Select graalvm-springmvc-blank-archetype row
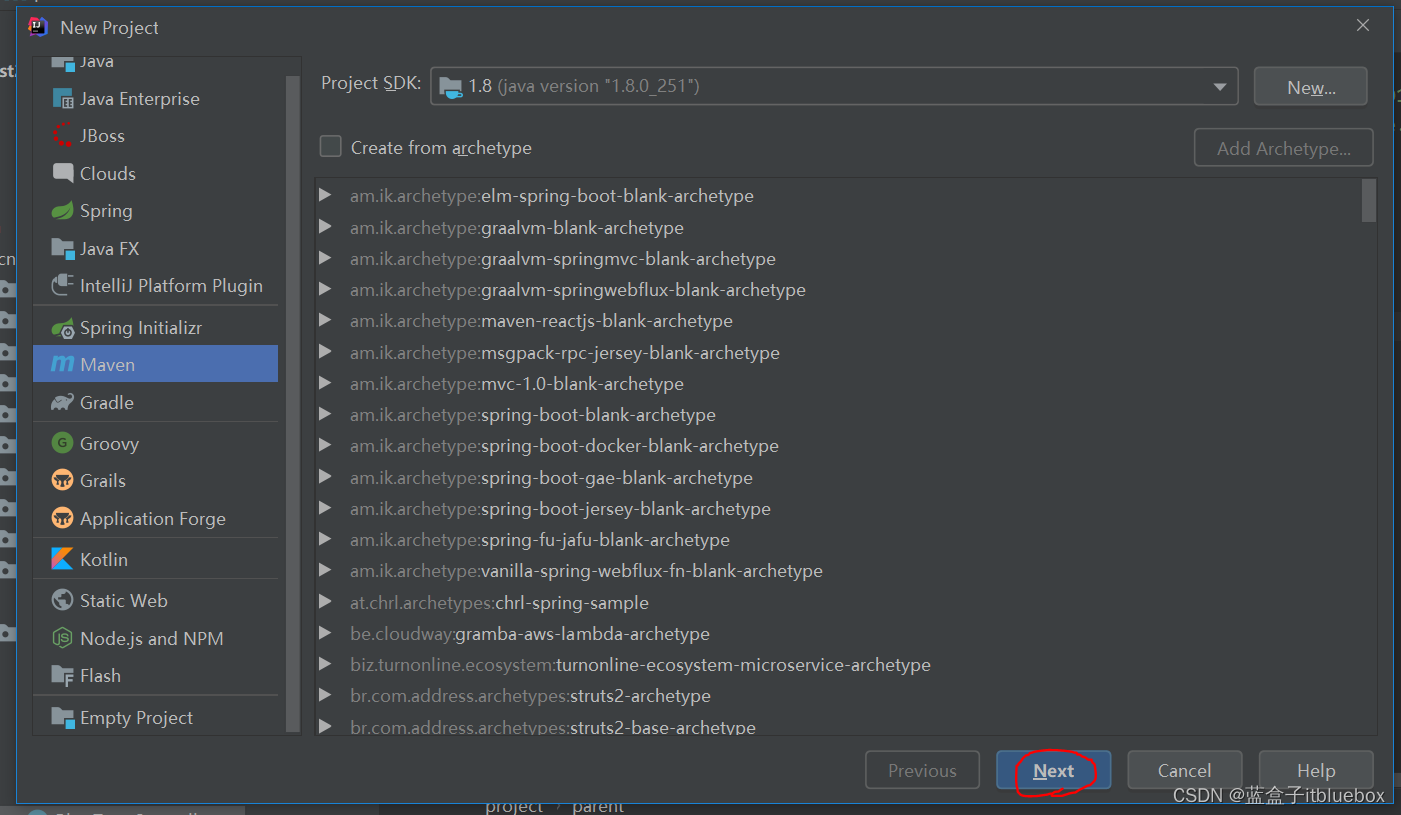Screen dimensions: 1401x815 tap(846, 258)
